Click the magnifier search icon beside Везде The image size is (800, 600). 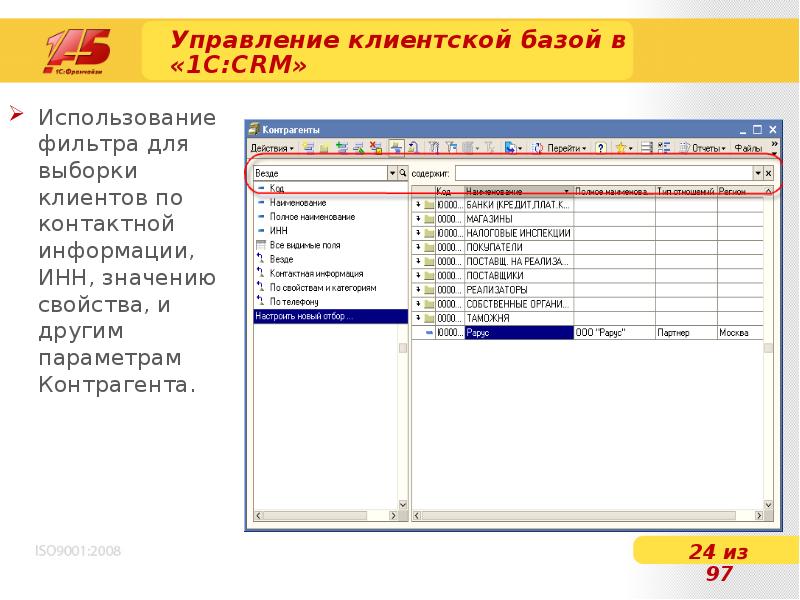[x=403, y=173]
